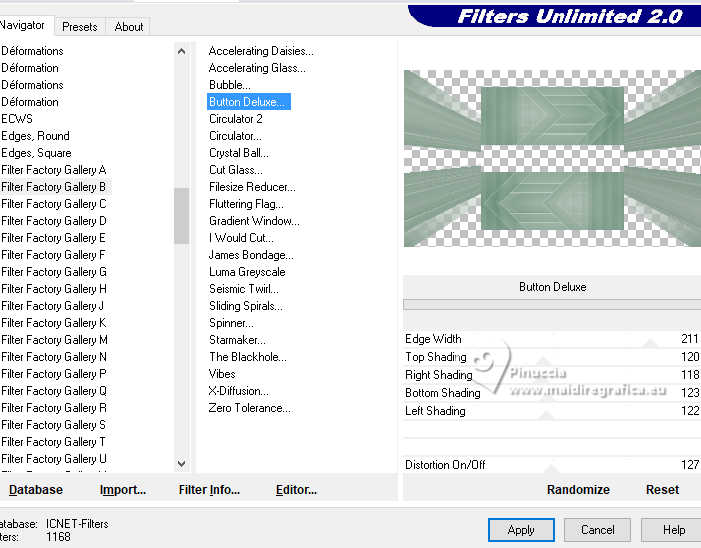This screenshot has width=701, height=548.
Task: Pick the Sliding Spirals... filter
Action: pyautogui.click(x=245, y=306)
